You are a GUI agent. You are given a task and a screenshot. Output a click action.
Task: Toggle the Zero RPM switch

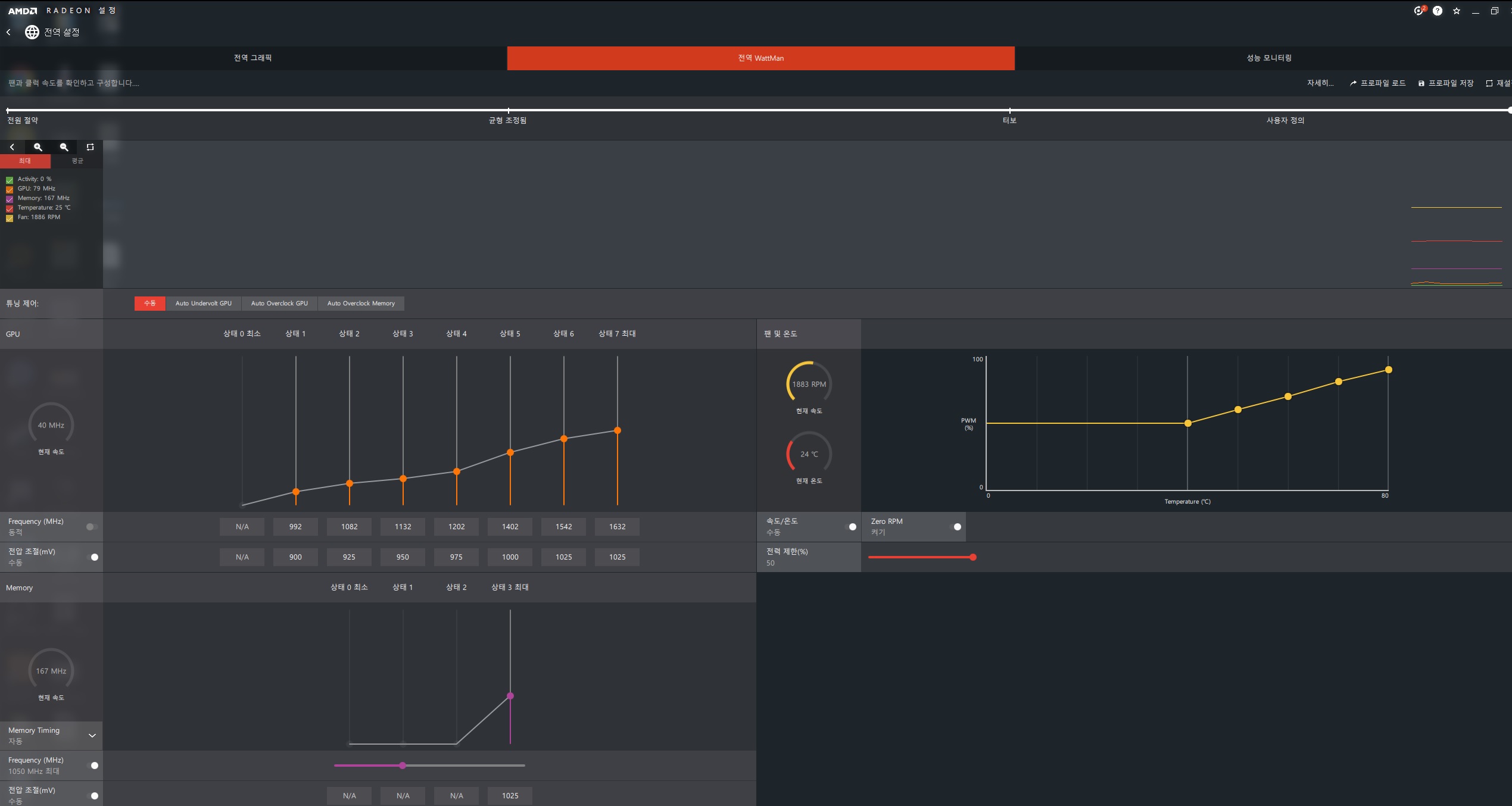(x=955, y=527)
